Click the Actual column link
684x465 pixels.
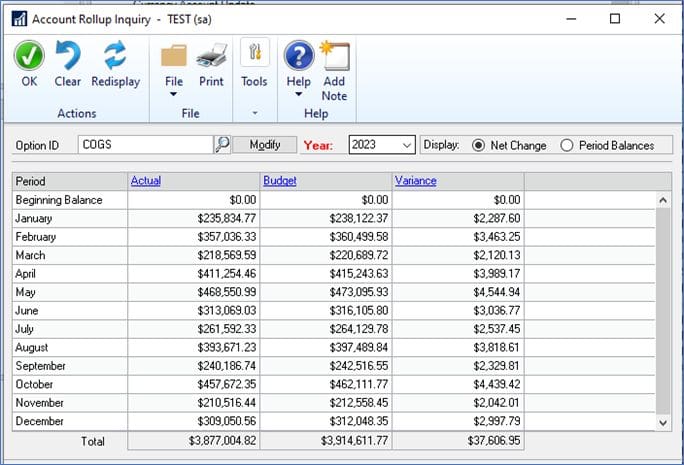point(146,181)
